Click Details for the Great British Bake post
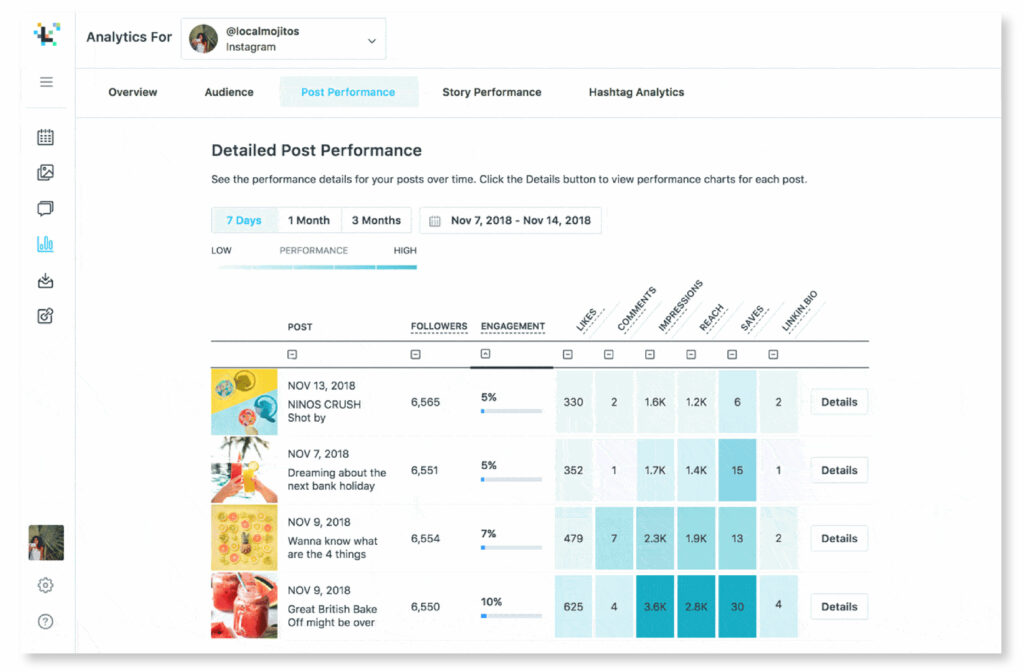 (839, 607)
